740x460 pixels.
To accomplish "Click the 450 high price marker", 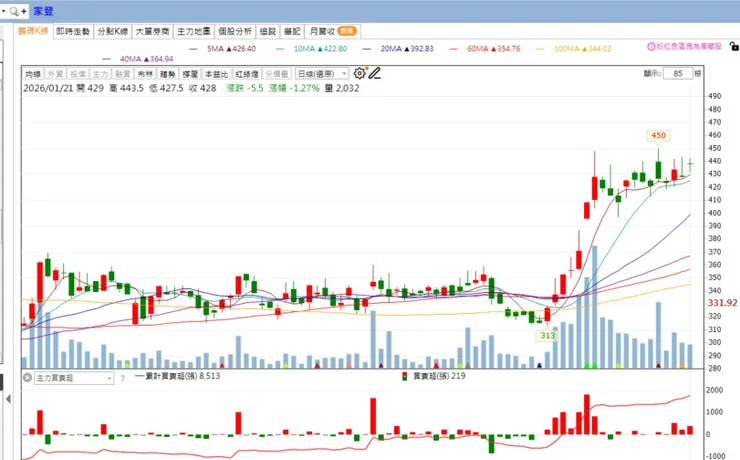I will [658, 135].
